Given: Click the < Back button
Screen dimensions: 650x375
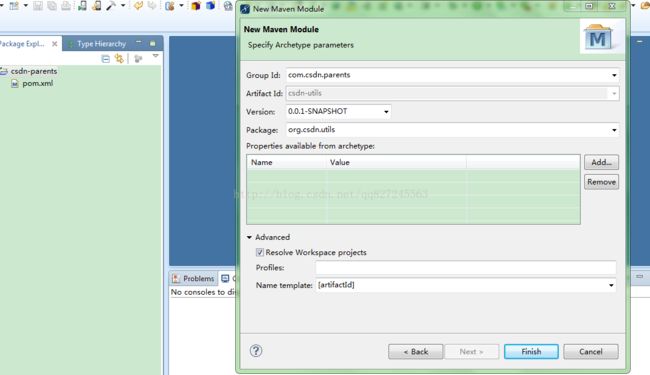Looking at the screenshot, I should (416, 352).
